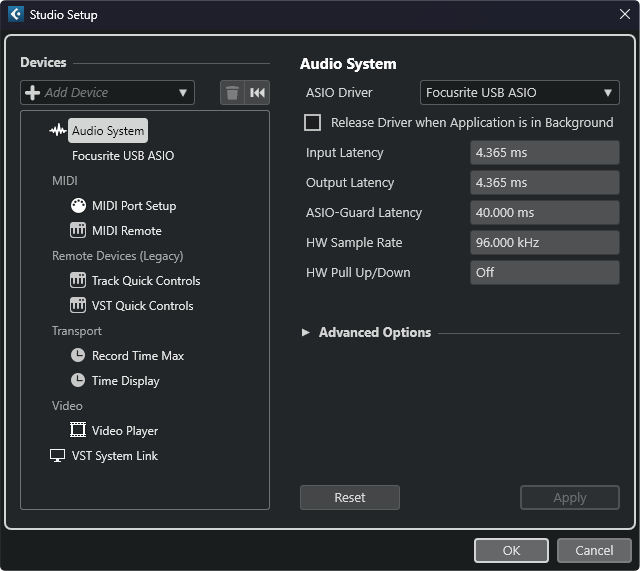Select the VST Quick Controls entry

tap(142, 306)
